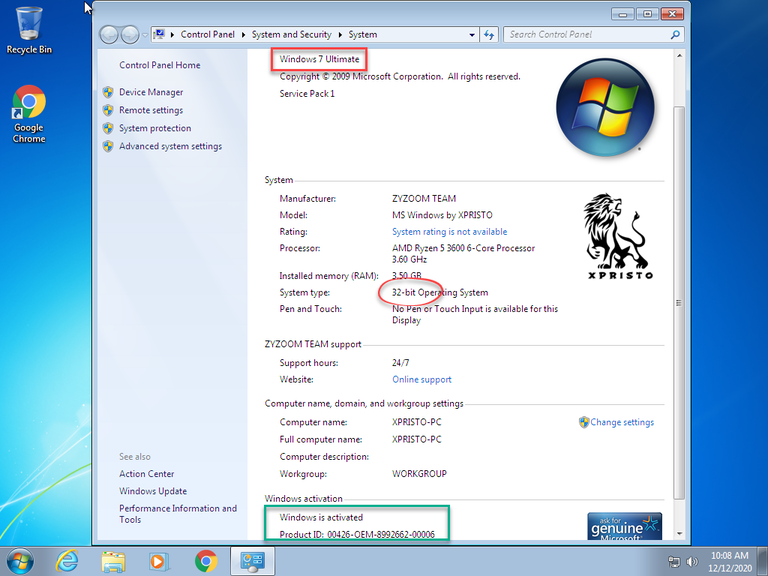Open System protection link

click(155, 128)
